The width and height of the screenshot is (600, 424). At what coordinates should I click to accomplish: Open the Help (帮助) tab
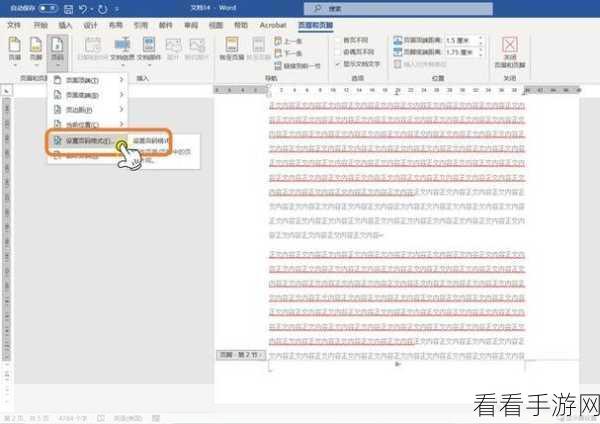pos(241,25)
